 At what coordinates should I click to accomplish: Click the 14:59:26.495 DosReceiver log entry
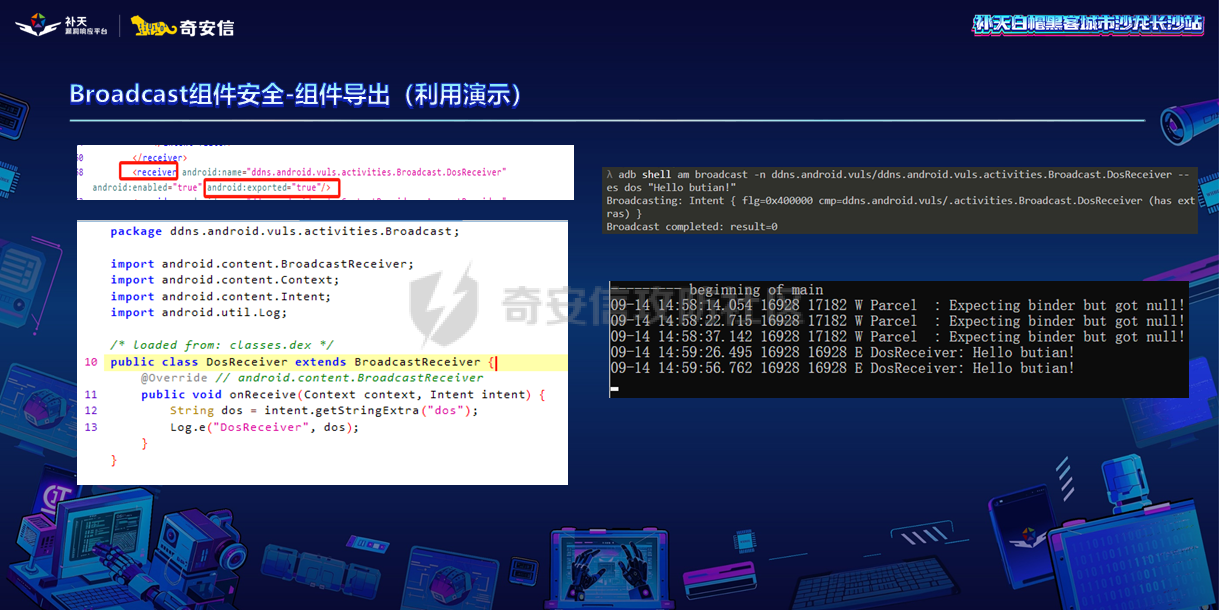(842, 352)
